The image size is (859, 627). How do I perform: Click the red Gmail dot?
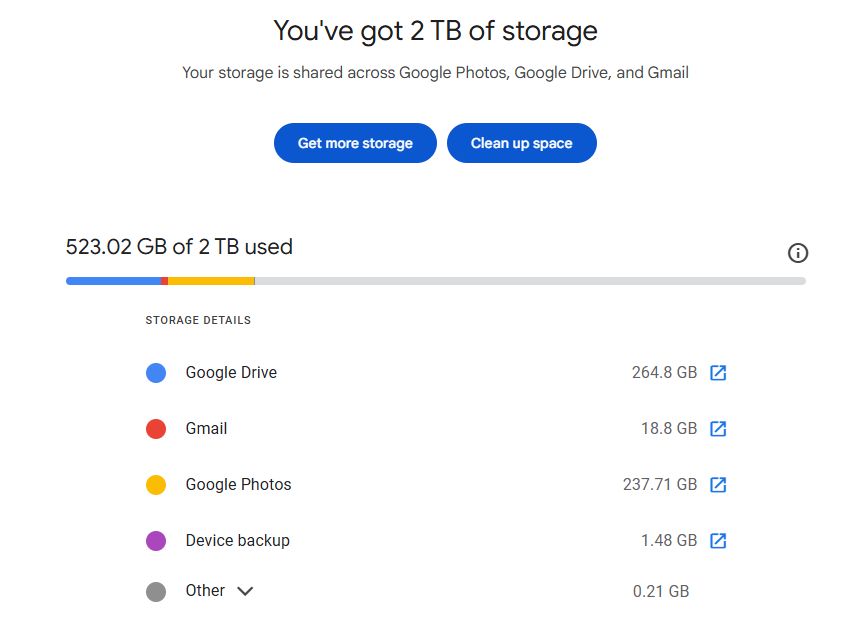[156, 429]
